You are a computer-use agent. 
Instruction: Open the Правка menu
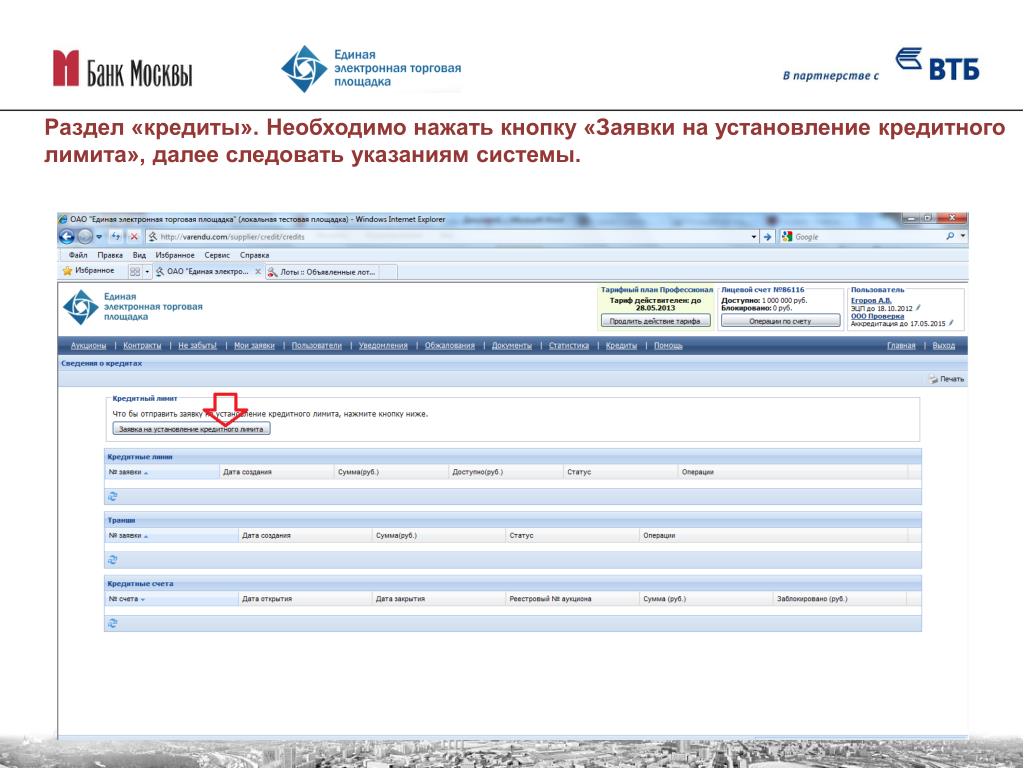(x=110, y=255)
